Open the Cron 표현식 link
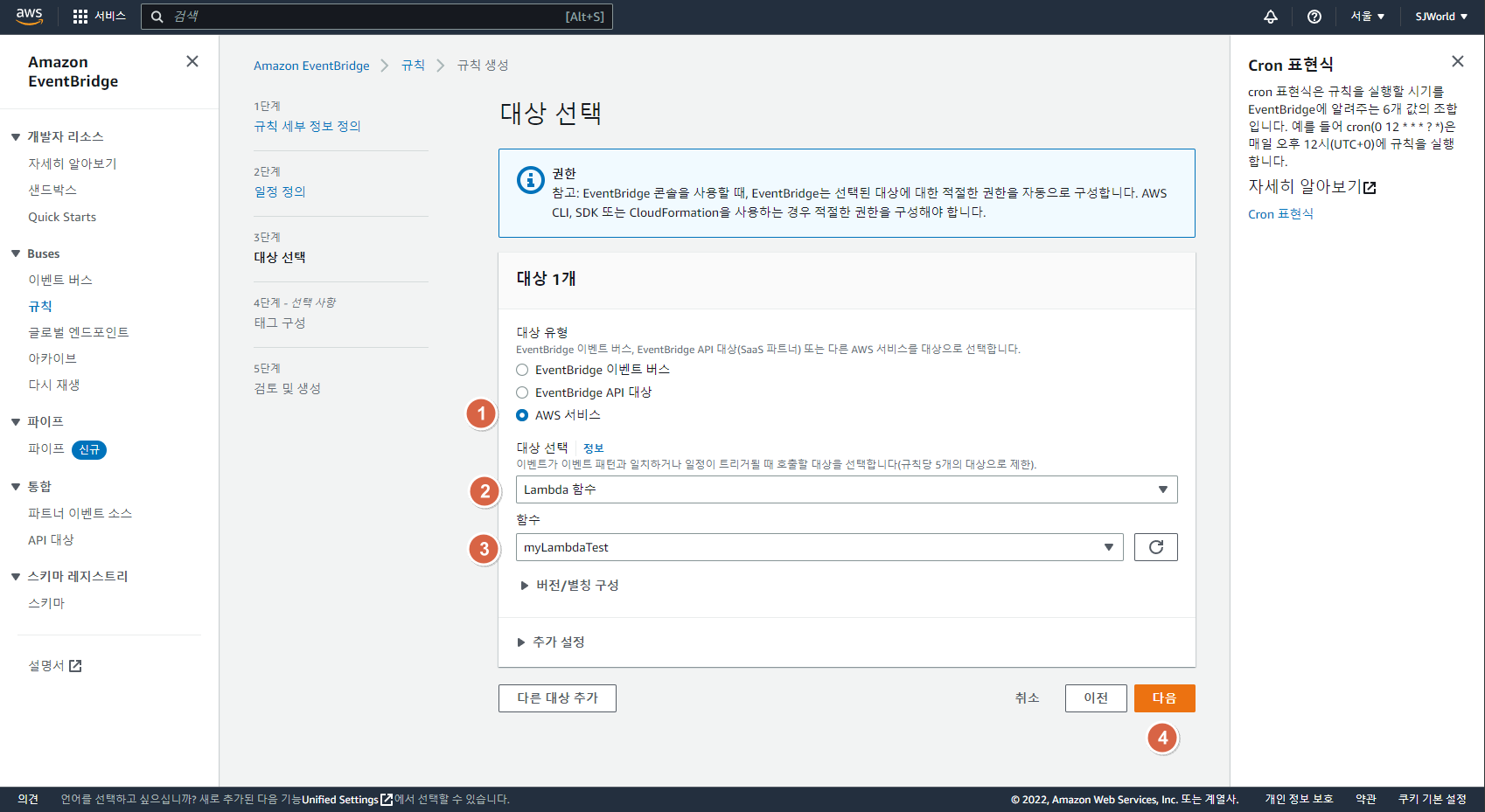 pyautogui.click(x=1280, y=214)
